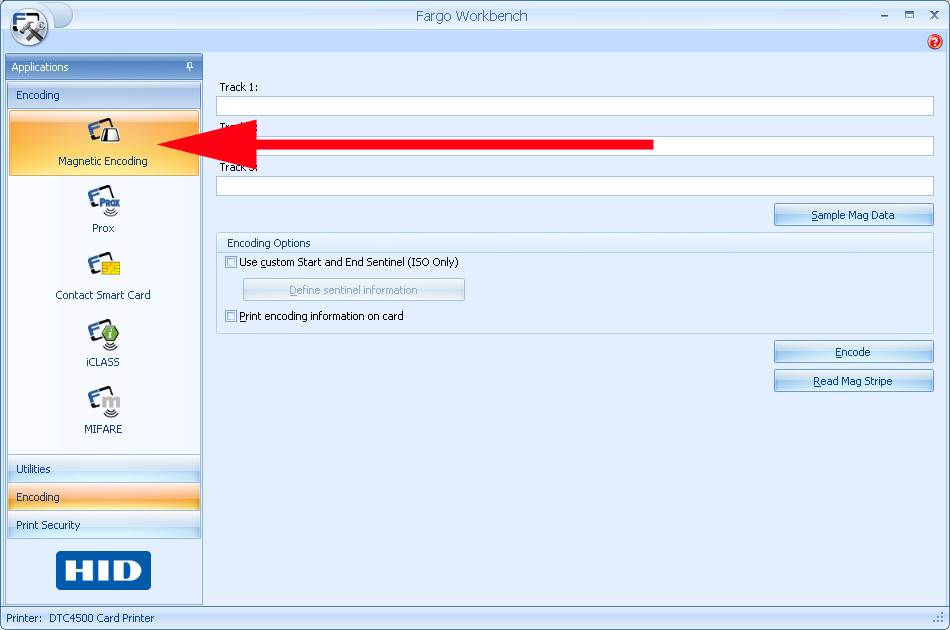Click the Fargo Workbench application logo button

(30, 26)
